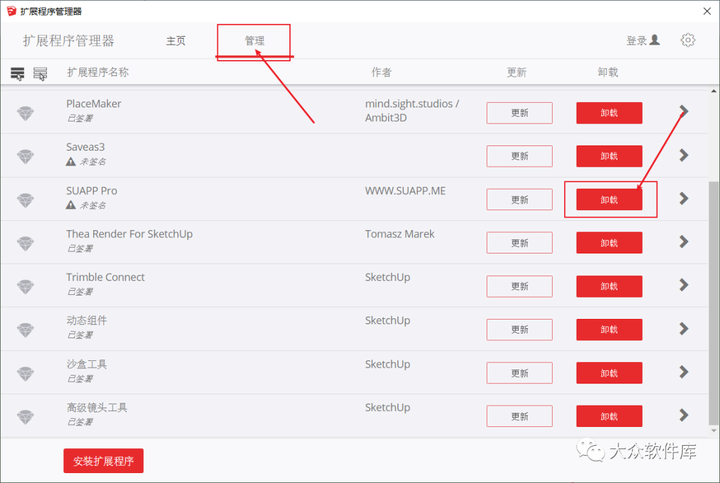Select the 高级镜头工具 name text

tap(97, 407)
